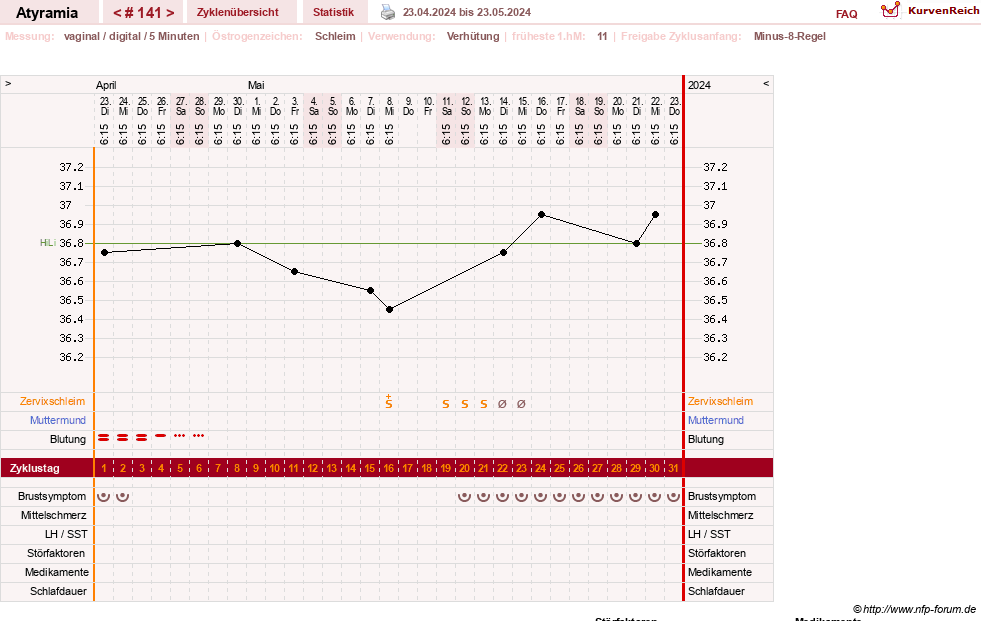This screenshot has width=981, height=621.
Task: Click the S mucus symbol on day 20
Action: tap(465, 404)
